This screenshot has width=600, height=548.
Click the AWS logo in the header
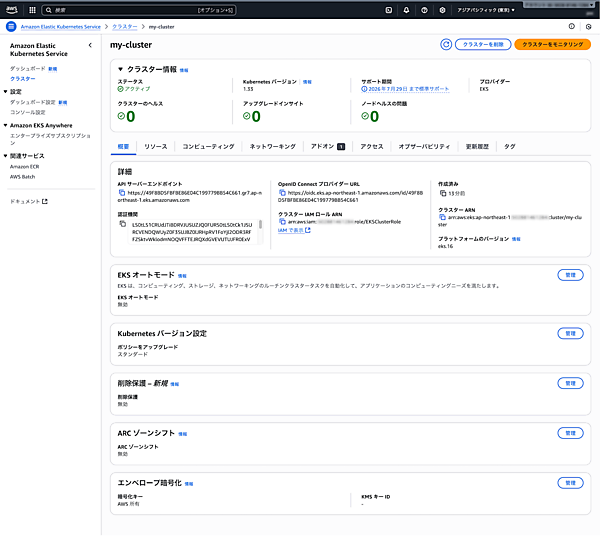coord(12,9)
